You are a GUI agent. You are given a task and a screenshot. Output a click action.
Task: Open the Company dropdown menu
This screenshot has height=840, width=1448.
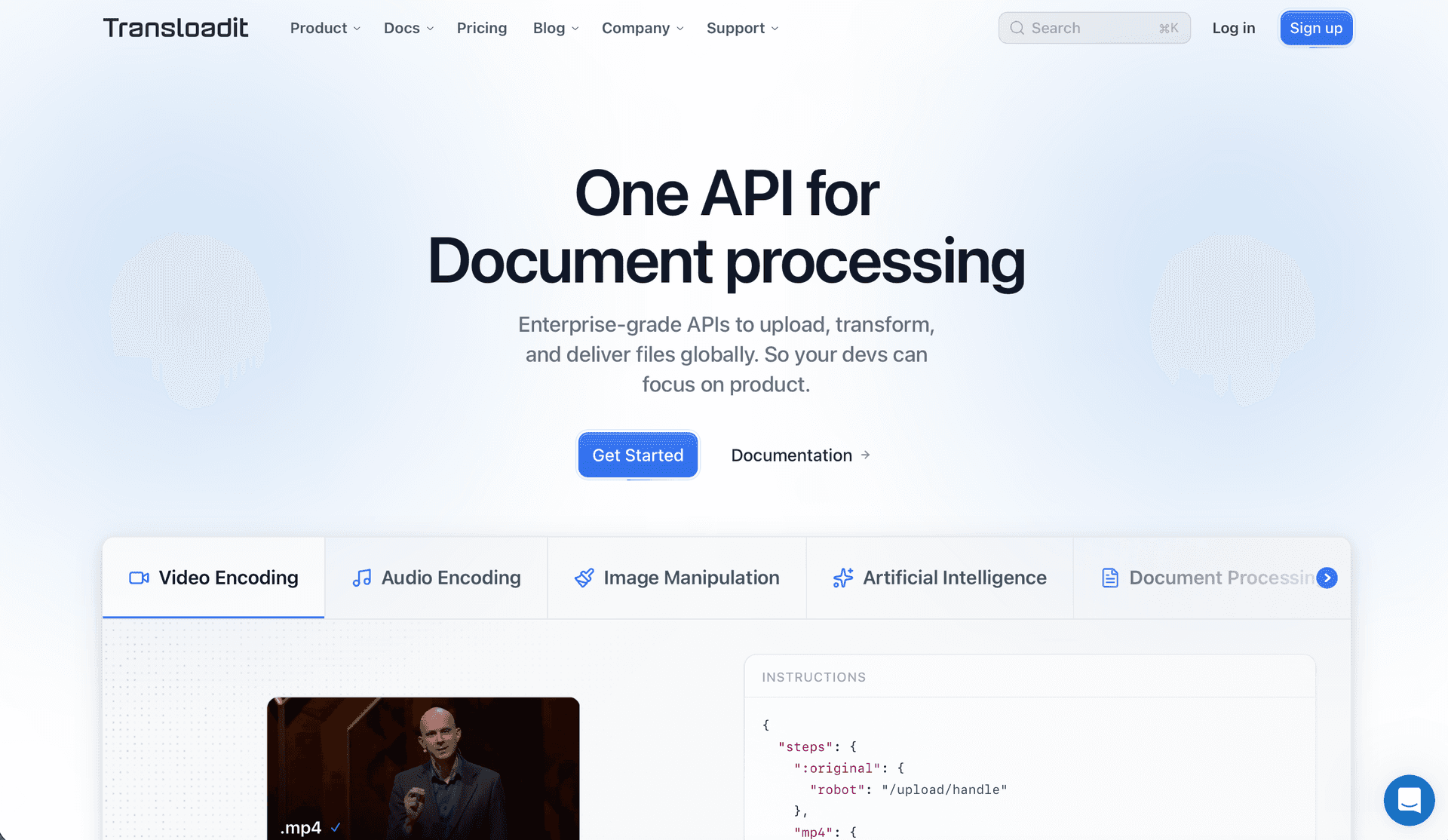[642, 28]
